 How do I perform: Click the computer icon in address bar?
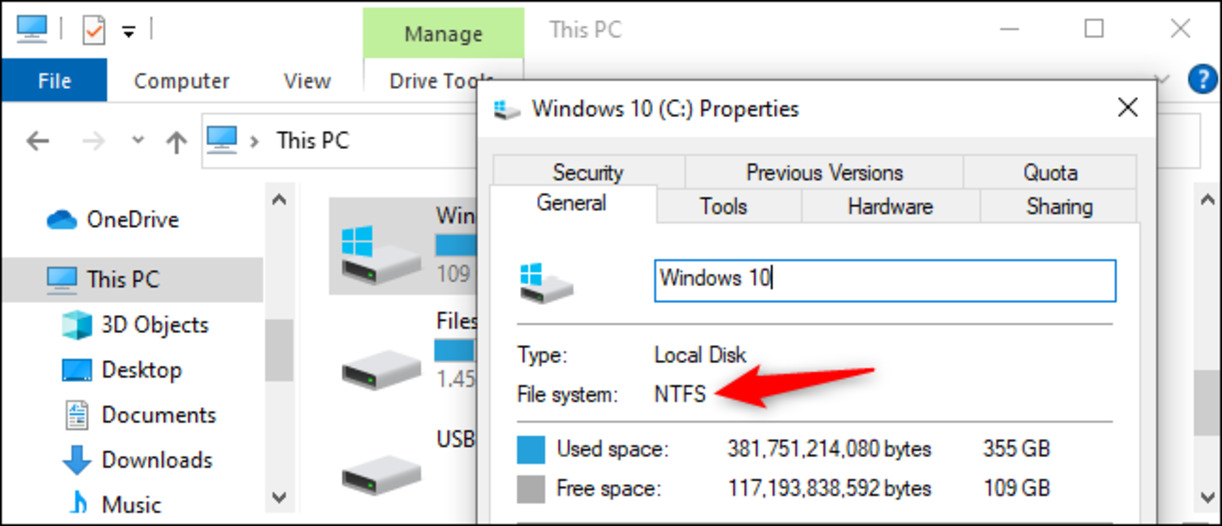(x=223, y=139)
